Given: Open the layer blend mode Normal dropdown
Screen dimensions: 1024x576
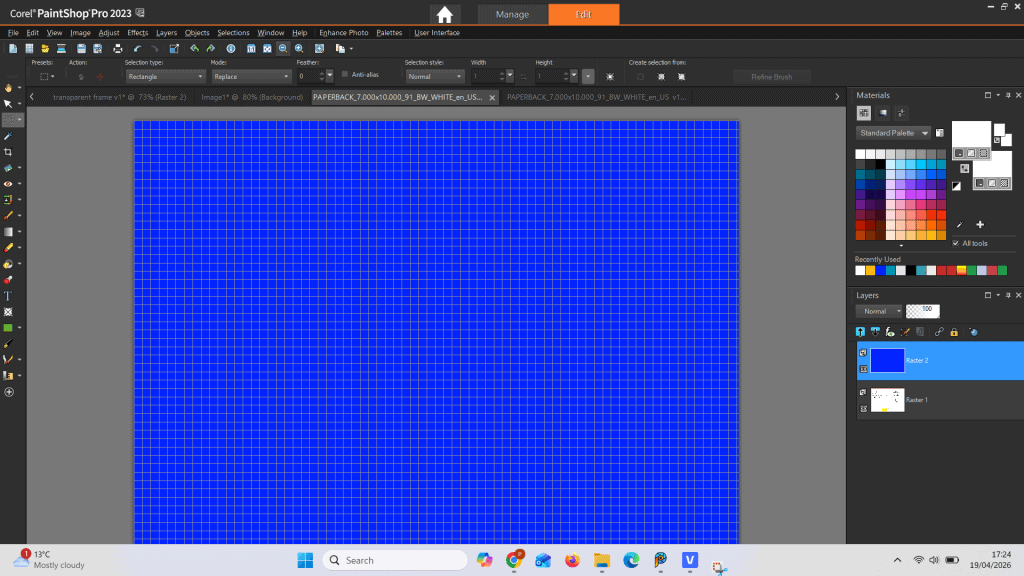Looking at the screenshot, I should click(x=879, y=312).
